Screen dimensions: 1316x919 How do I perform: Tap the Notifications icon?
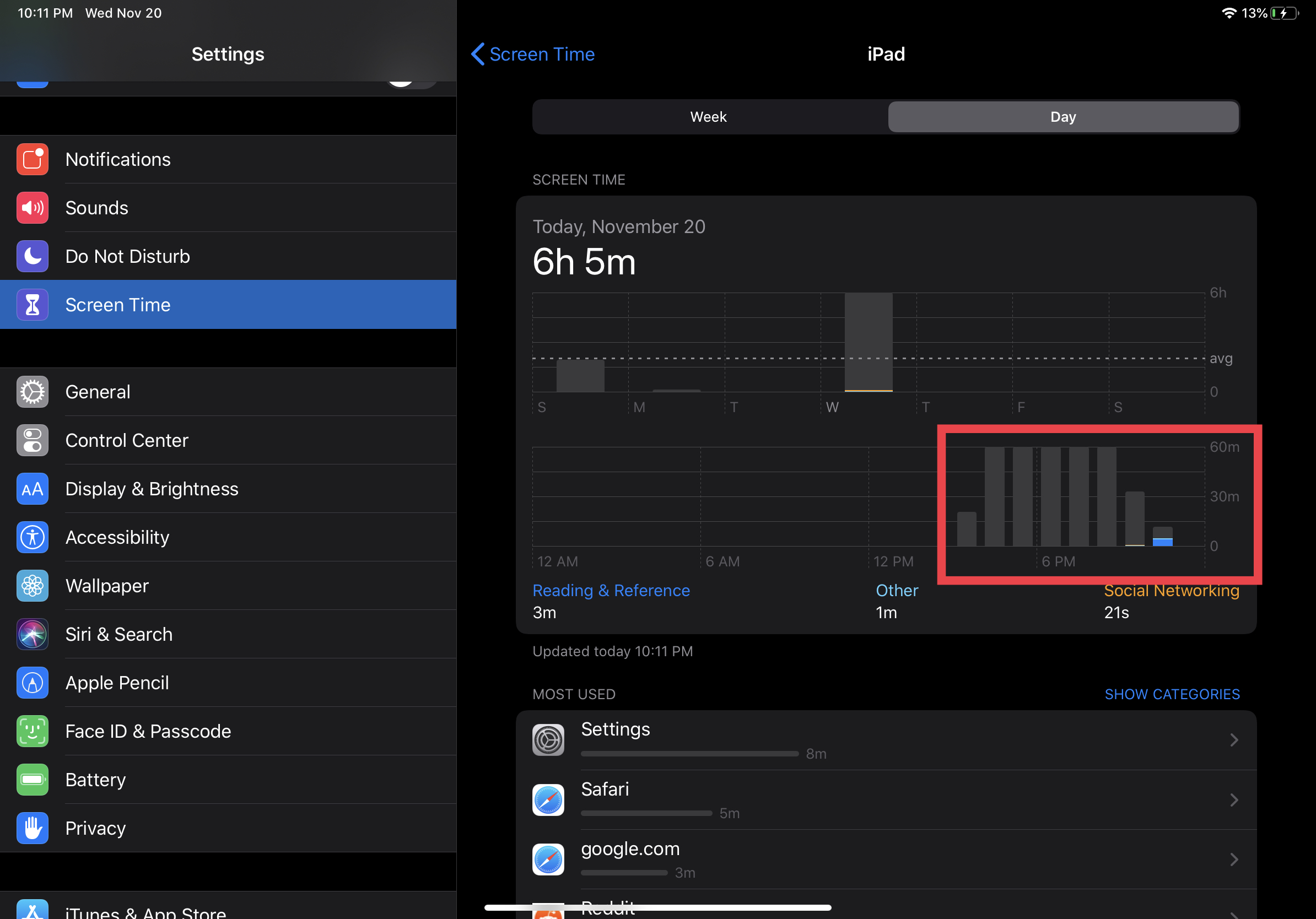32,159
